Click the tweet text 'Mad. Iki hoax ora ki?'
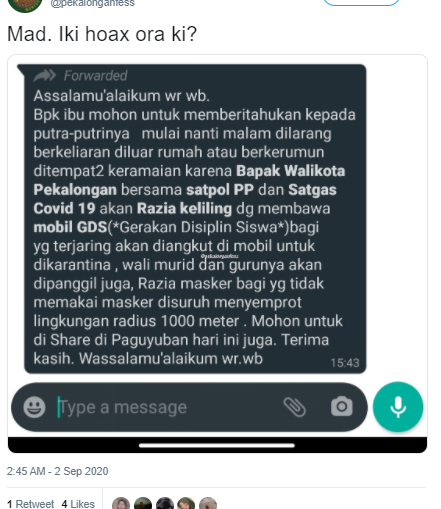Screen dimensions: 441x509 coord(102,34)
